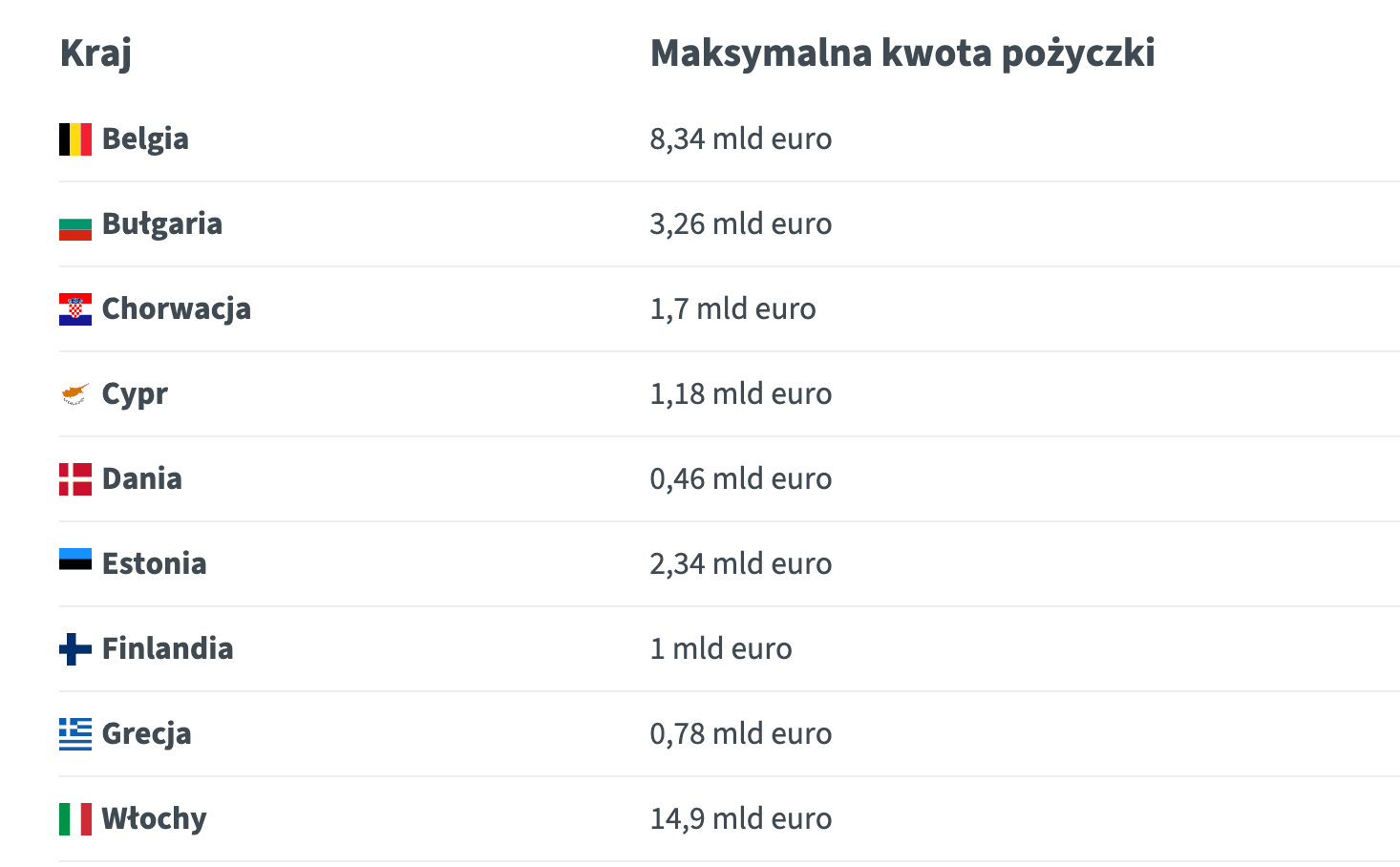
Task: Click the 0,46 mld euro amount
Action: tap(741, 479)
